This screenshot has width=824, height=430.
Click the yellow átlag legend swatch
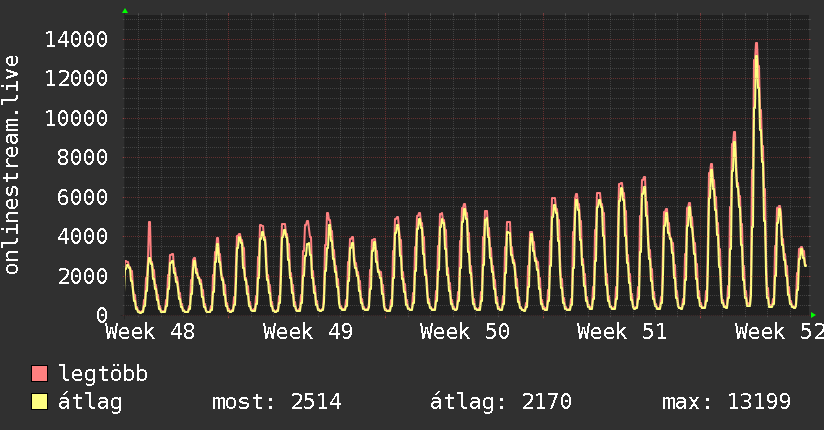click(39, 402)
